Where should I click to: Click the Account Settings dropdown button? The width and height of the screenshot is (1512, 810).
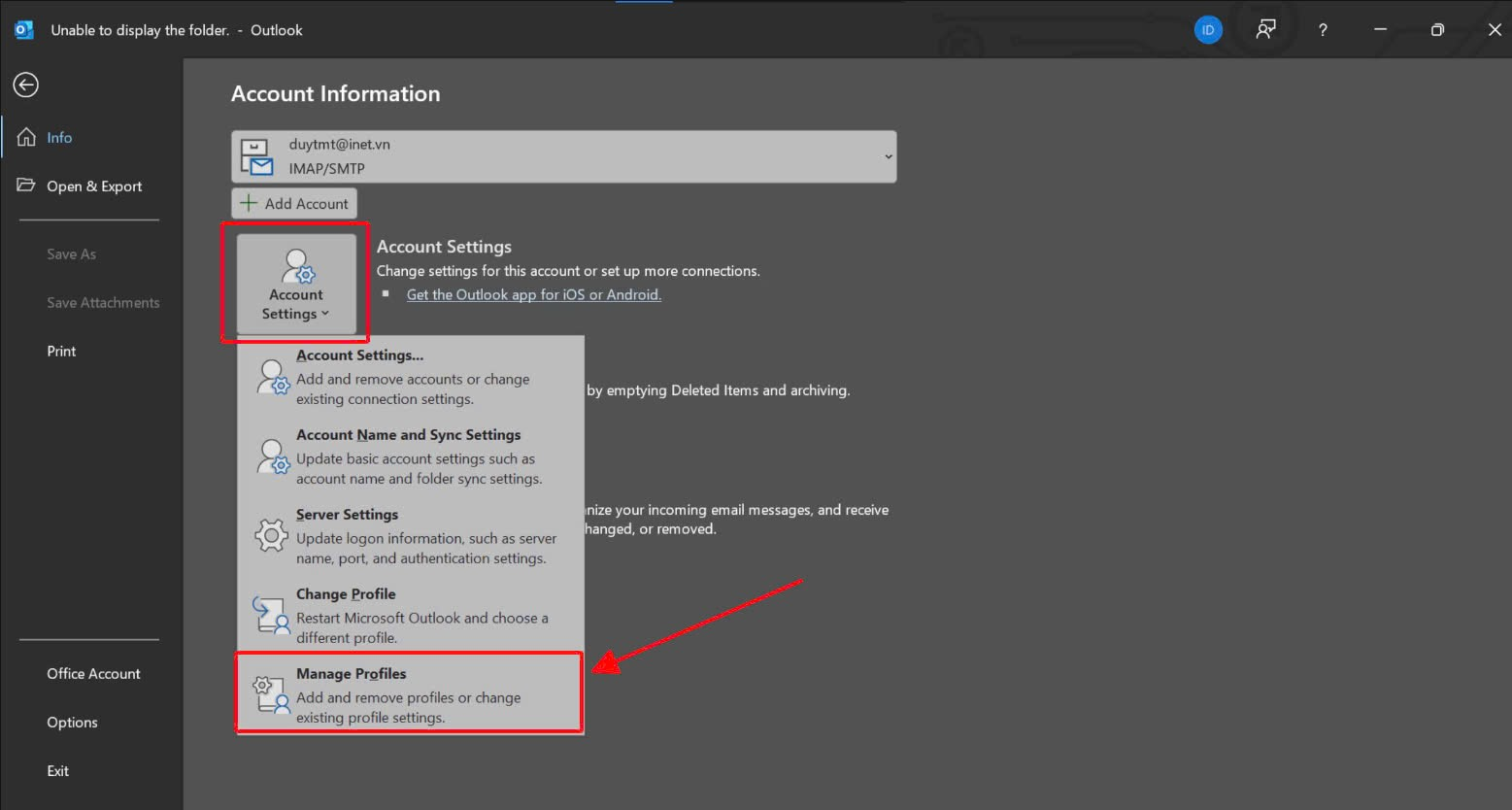296,284
